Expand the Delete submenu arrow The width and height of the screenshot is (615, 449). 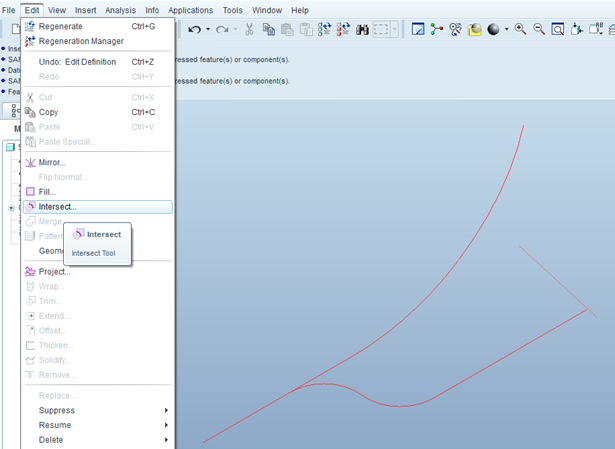point(166,440)
